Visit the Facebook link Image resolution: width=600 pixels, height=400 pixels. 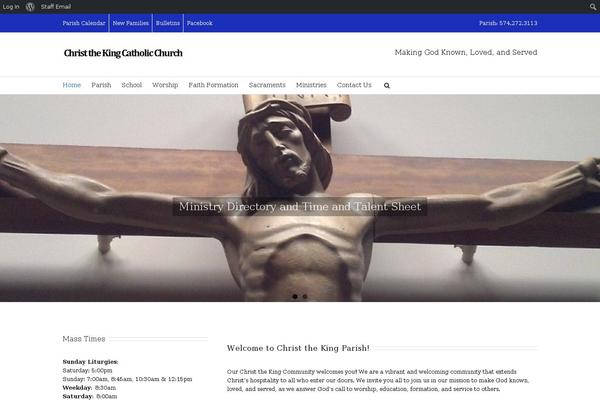pos(200,23)
